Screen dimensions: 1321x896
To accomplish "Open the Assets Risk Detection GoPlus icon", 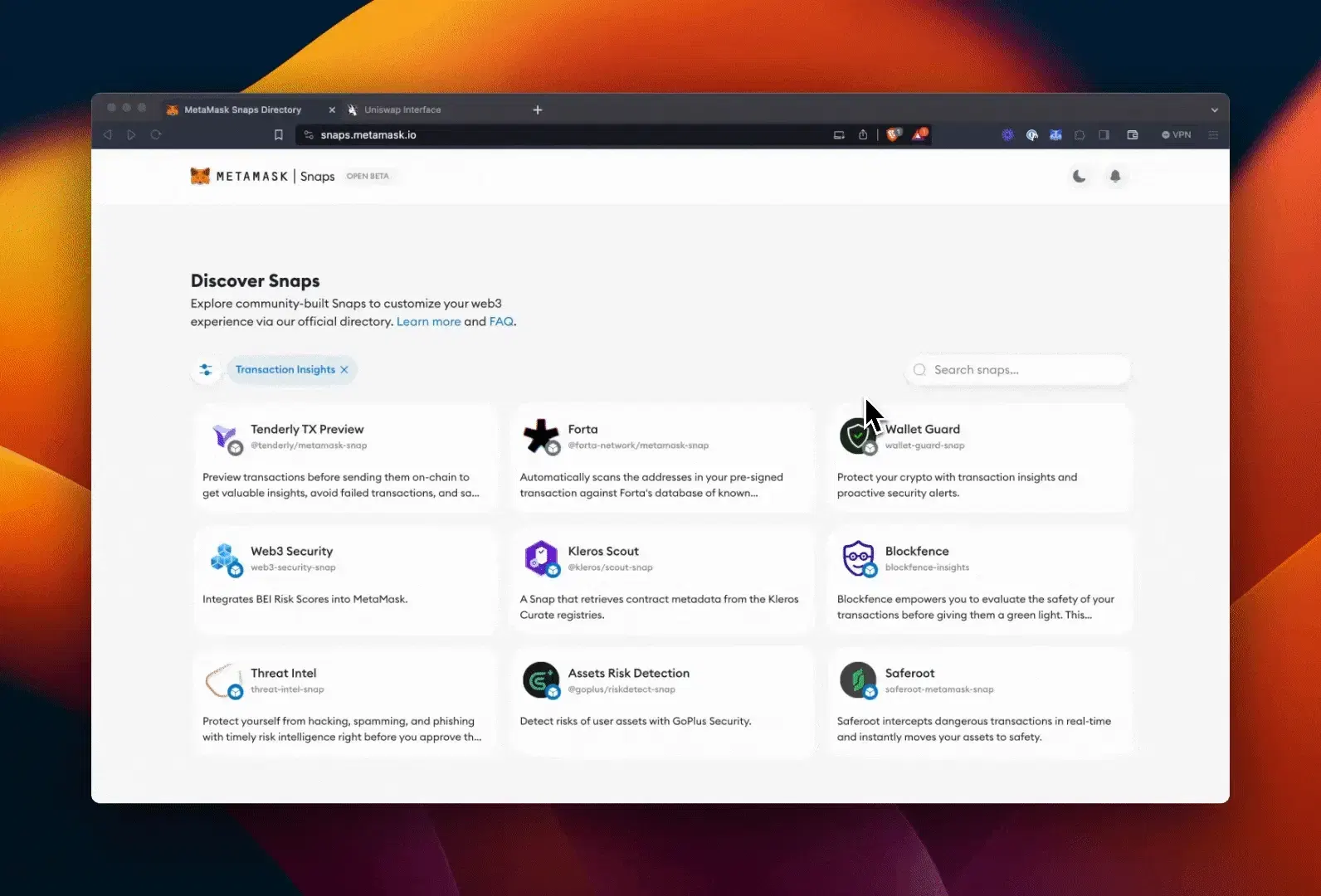I will coord(542,681).
